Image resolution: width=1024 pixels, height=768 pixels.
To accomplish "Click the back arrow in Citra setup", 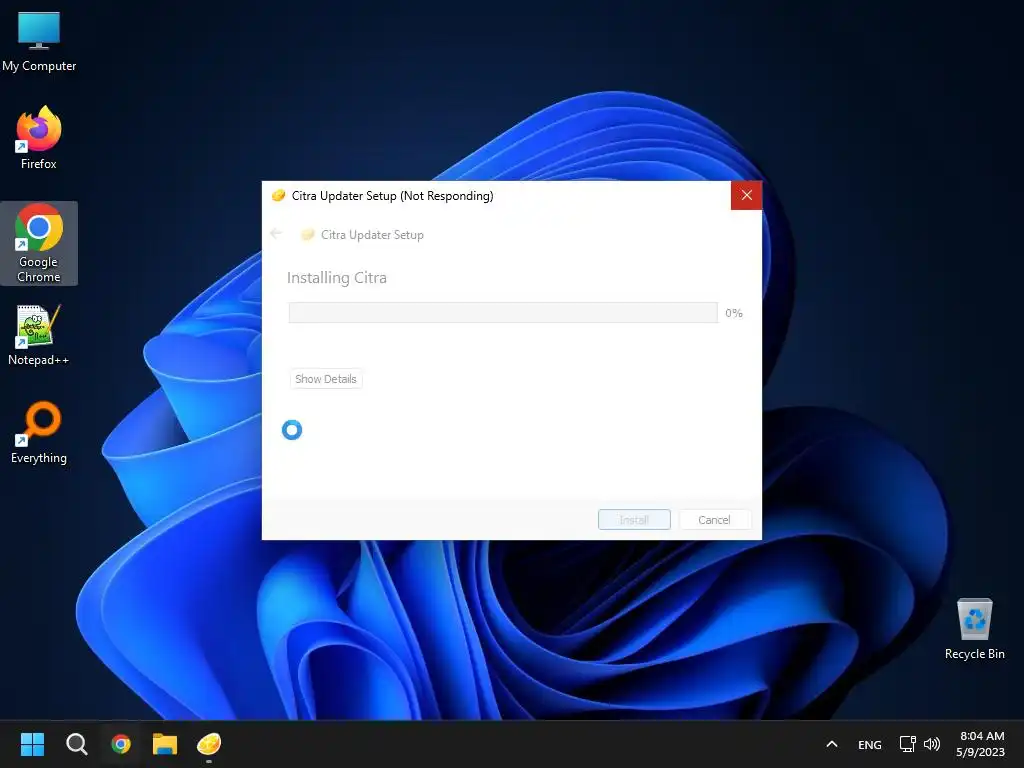I will pos(276,233).
